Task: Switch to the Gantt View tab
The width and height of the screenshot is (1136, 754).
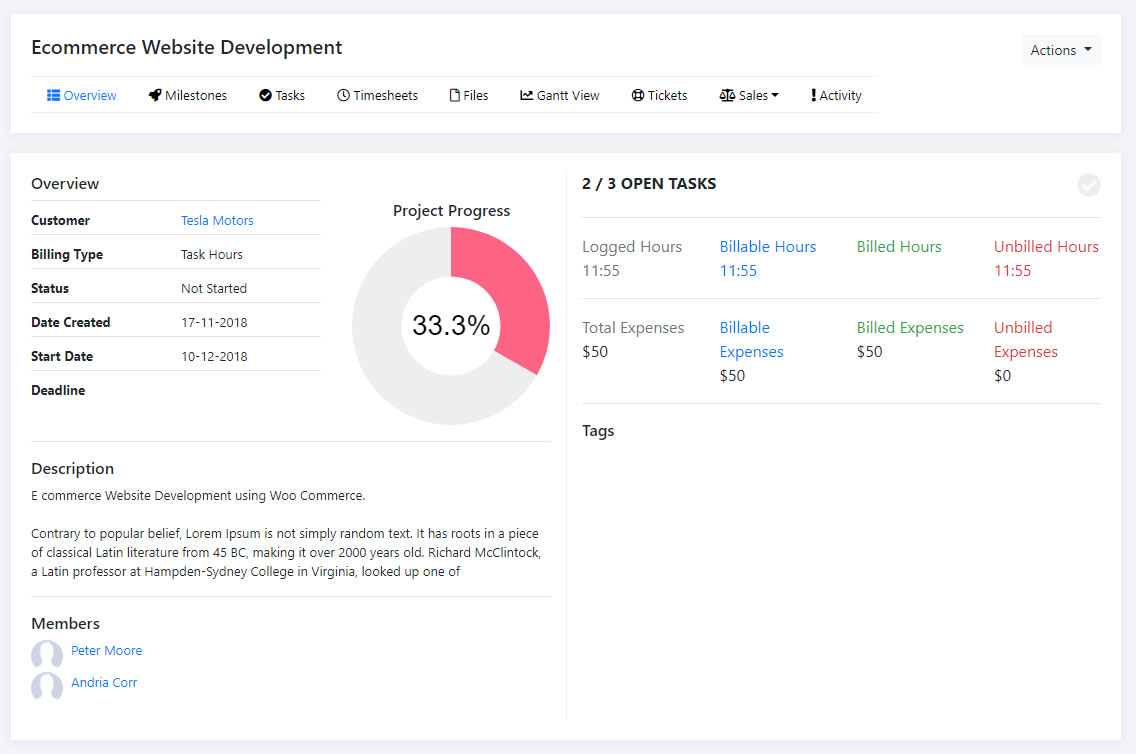Action: point(567,96)
